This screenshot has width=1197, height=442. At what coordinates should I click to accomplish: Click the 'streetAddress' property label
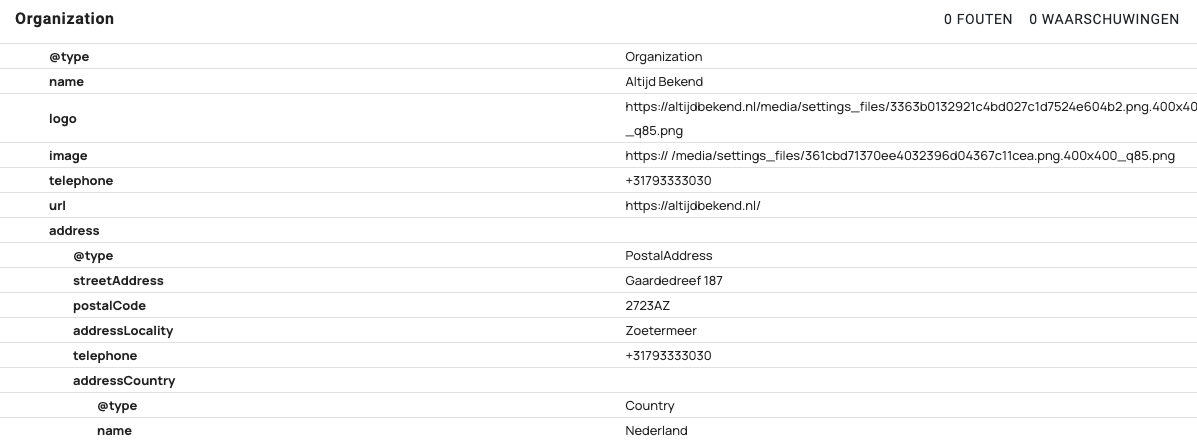118,281
